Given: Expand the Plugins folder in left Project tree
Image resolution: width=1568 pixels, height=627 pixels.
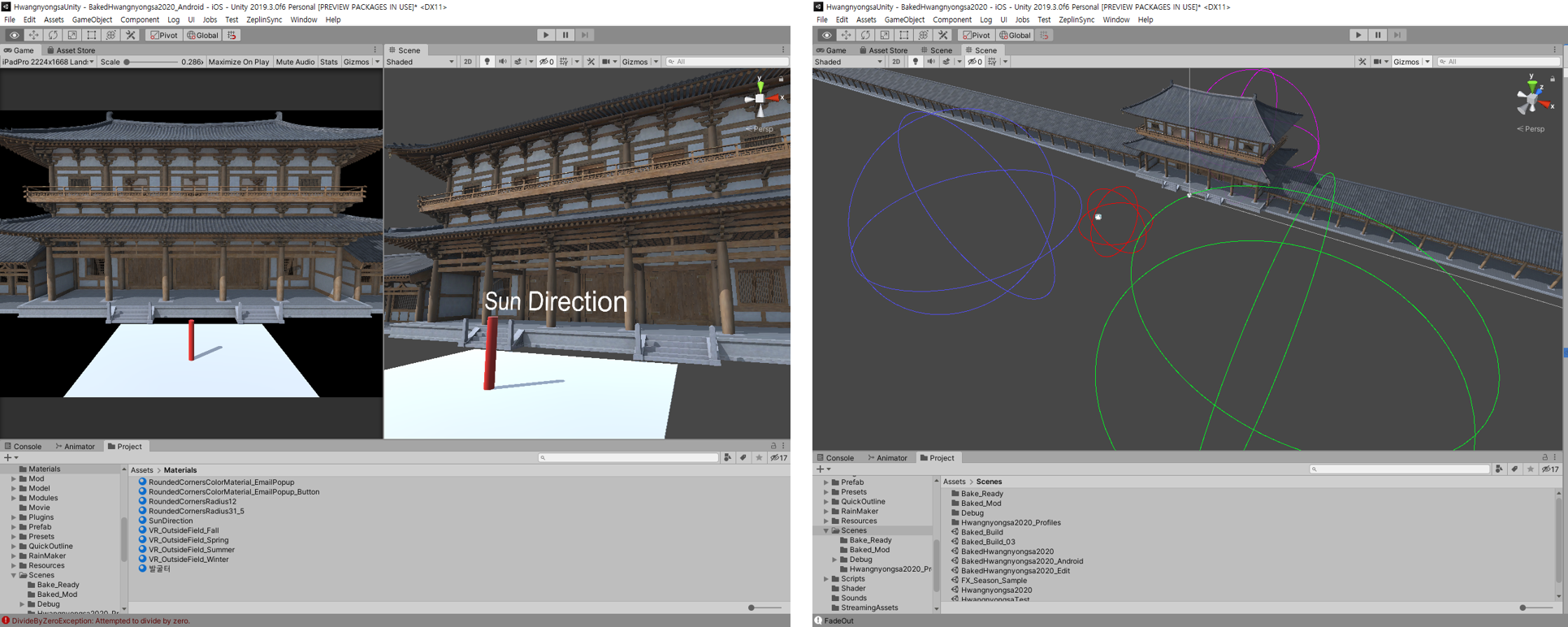Looking at the screenshot, I should [14, 517].
